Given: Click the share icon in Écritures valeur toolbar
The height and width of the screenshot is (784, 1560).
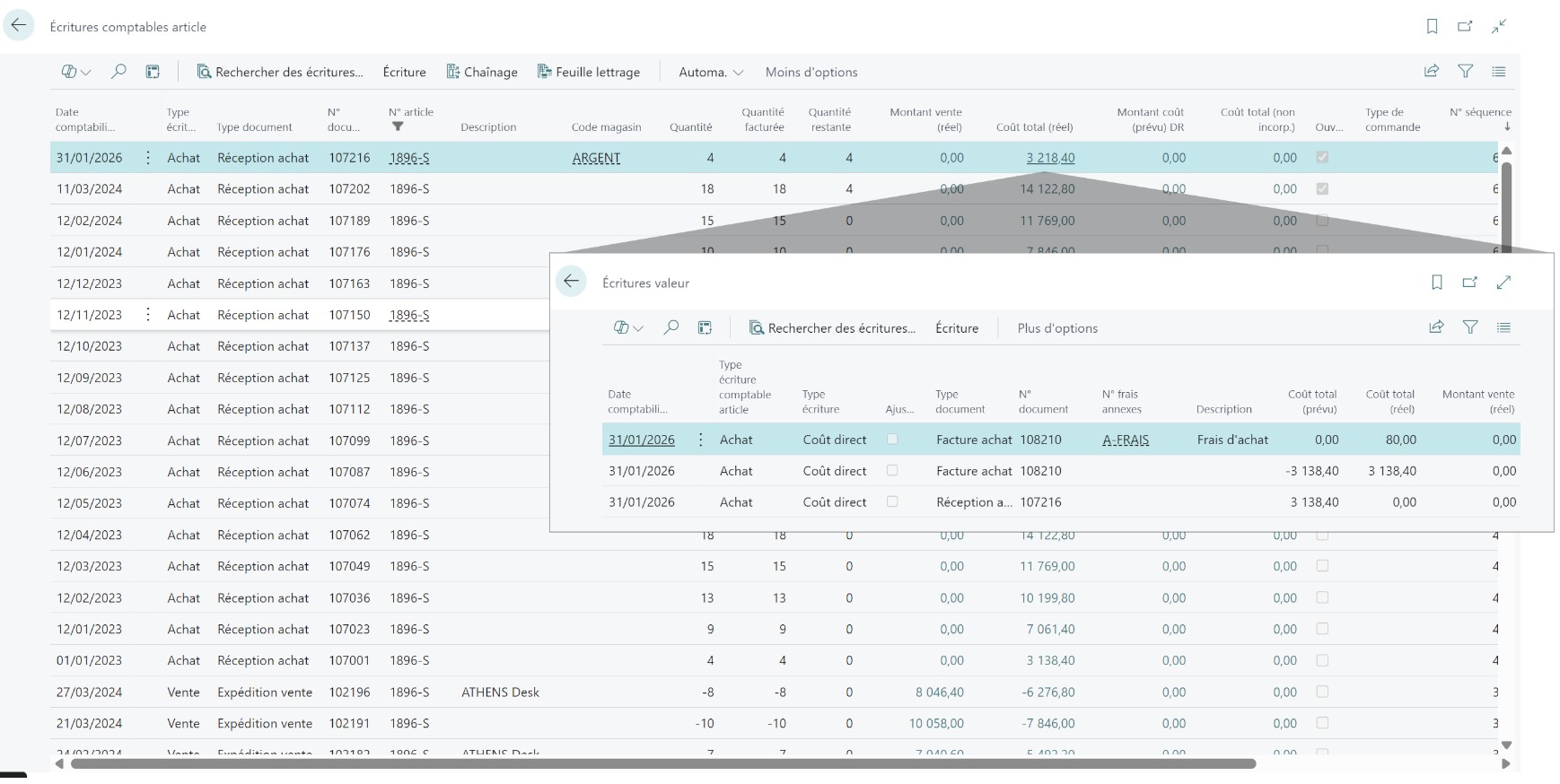Looking at the screenshot, I should (1436, 327).
